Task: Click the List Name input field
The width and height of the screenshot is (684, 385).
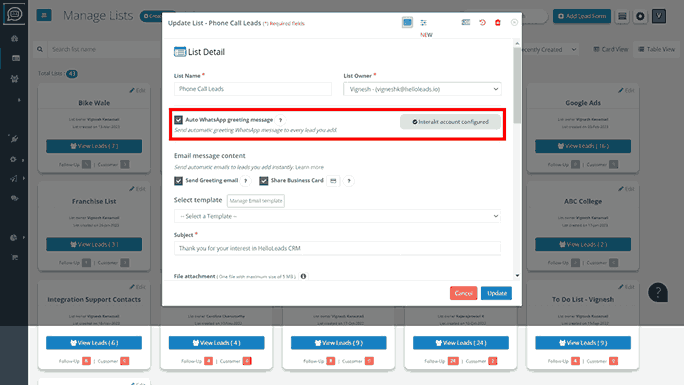Action: [x=253, y=89]
